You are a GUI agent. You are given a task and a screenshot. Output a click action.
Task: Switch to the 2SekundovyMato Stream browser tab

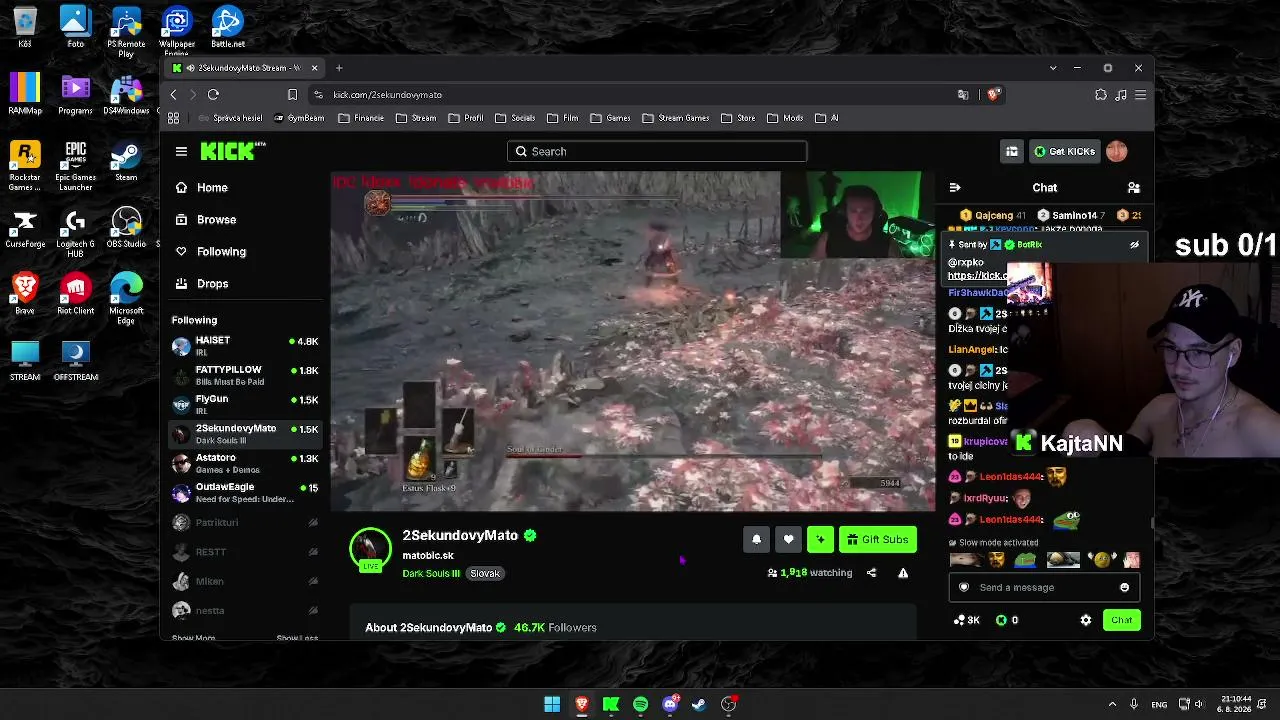click(x=245, y=68)
